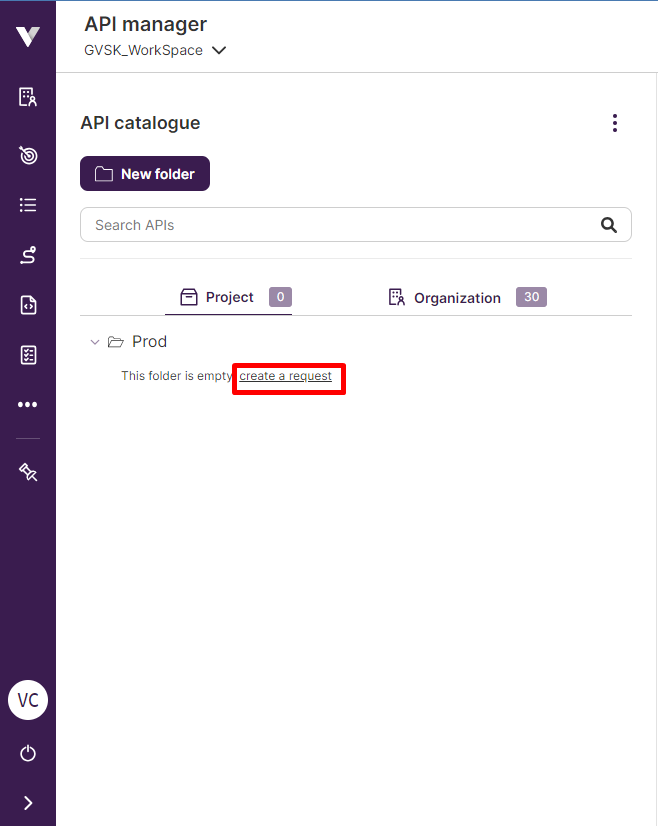Open the bulleted list icon in sidebar

pos(28,205)
